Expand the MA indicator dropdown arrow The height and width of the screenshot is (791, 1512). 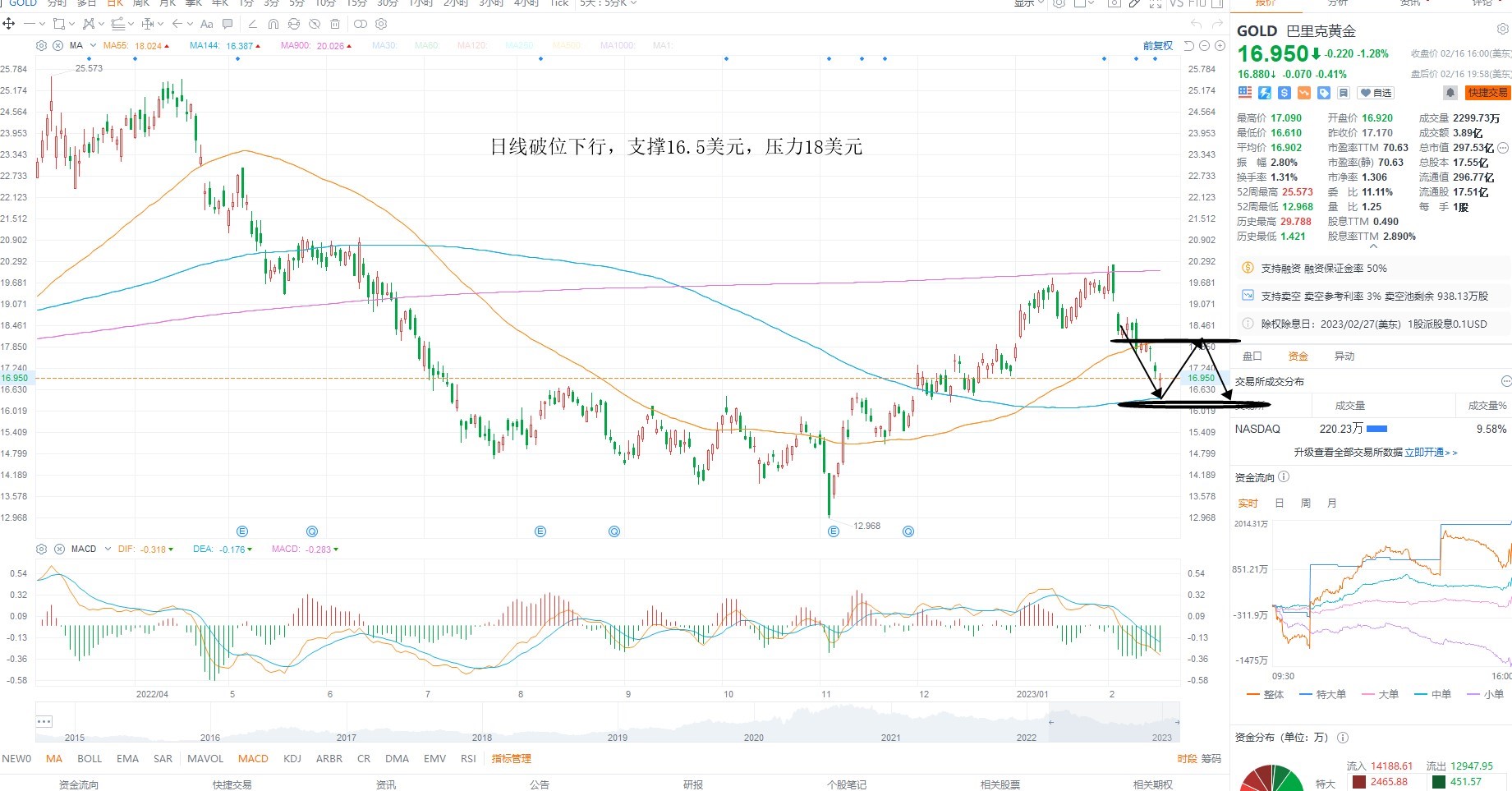93,45
